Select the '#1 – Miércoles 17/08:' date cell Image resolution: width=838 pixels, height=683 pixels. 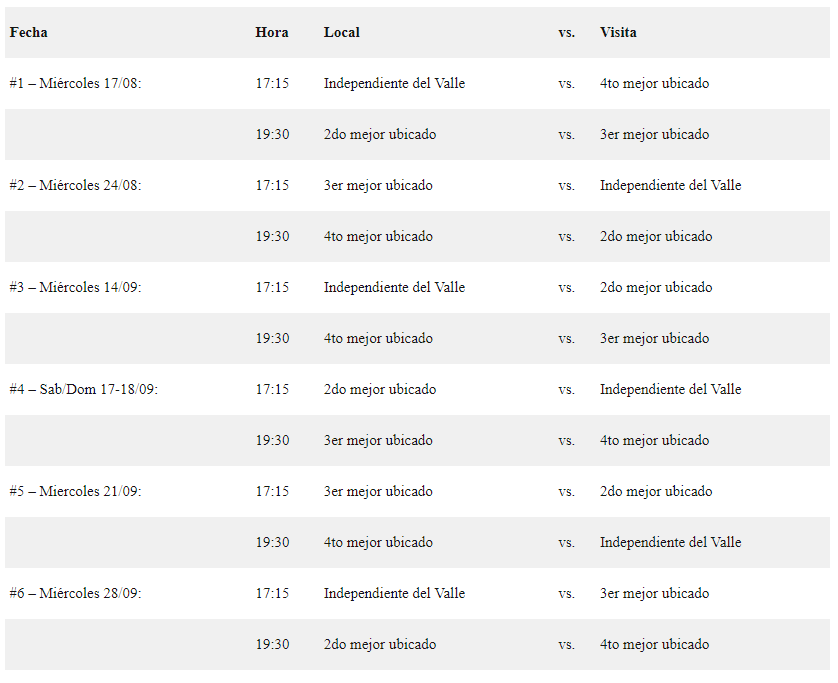click(76, 83)
